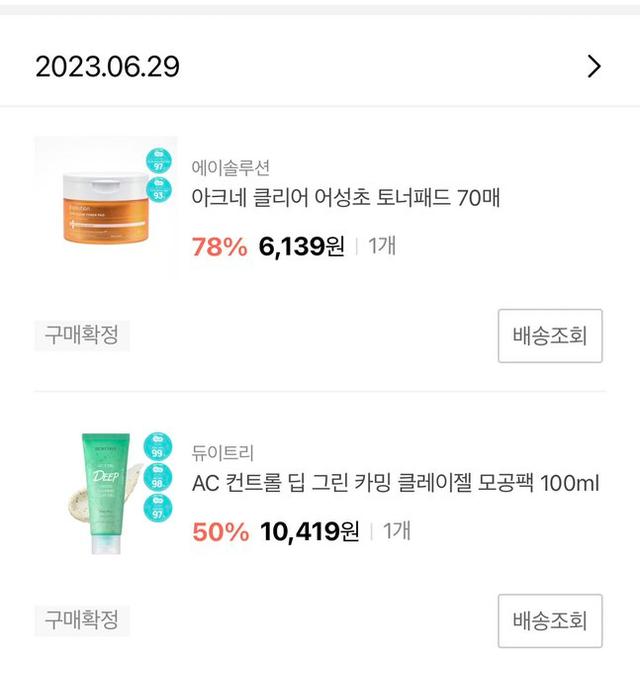Tap the 2023.06.29 order date header
This screenshot has height=673, width=640.
coord(107,67)
